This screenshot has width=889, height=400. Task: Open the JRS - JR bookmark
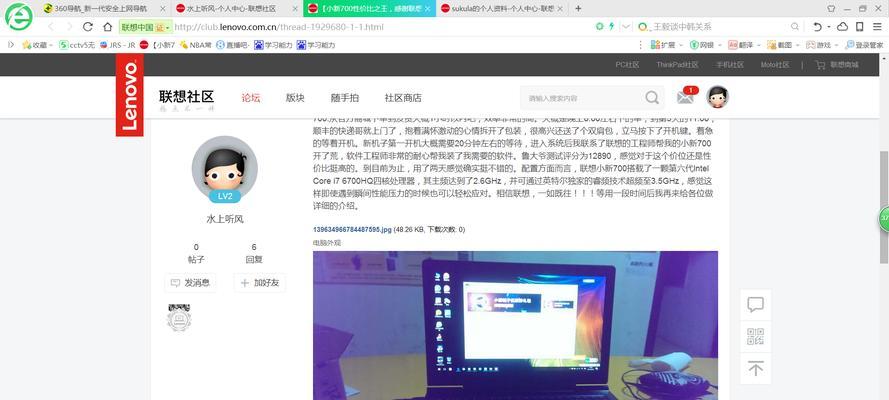[117, 45]
